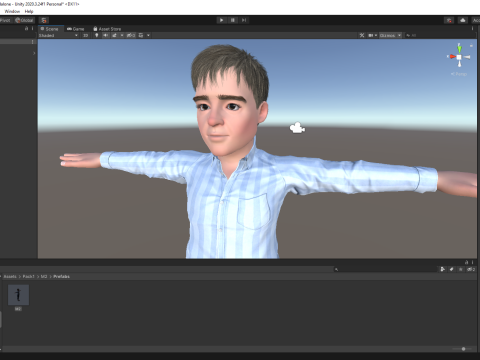Viewport: 480px width, 360px height.
Task: Click the Search by Label icon
Action: (x=452, y=269)
